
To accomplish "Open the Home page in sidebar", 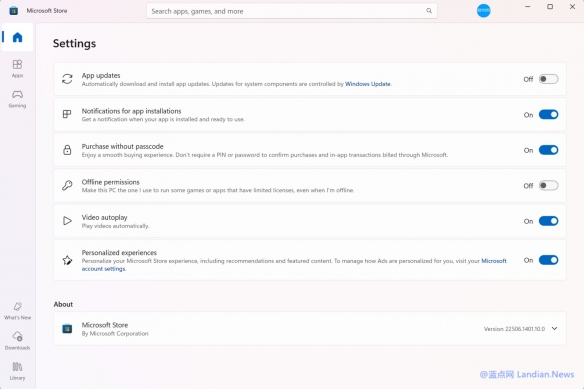I will tap(17, 37).
